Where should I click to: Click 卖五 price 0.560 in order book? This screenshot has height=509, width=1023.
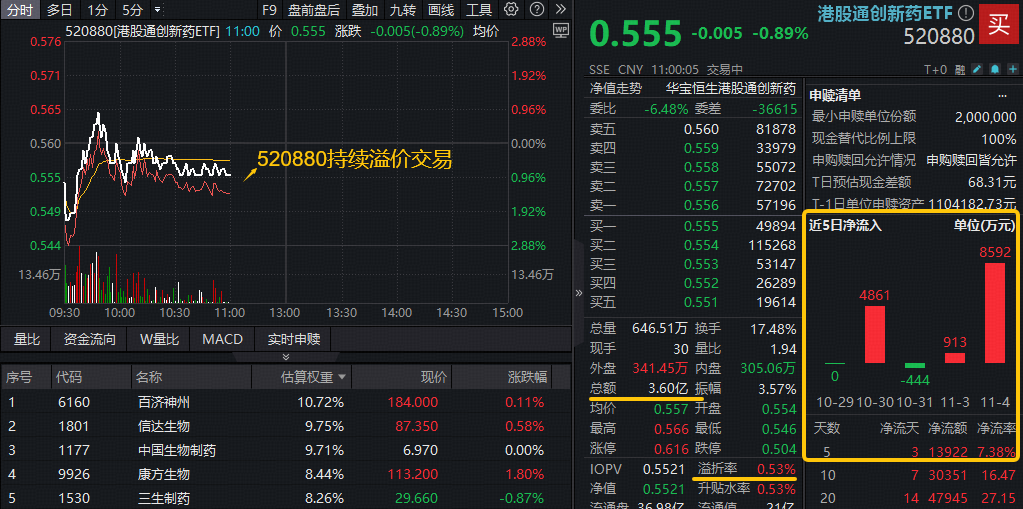(701, 129)
